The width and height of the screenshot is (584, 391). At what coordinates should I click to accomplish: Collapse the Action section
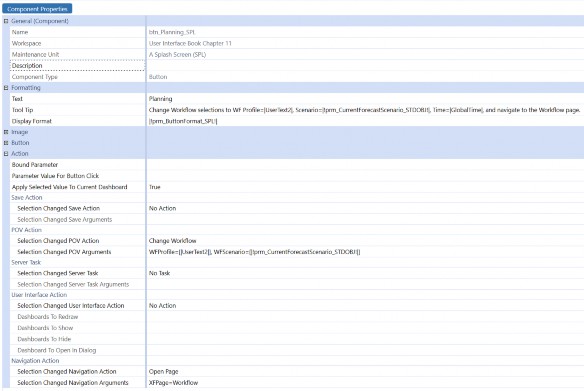pyautogui.click(x=6, y=154)
